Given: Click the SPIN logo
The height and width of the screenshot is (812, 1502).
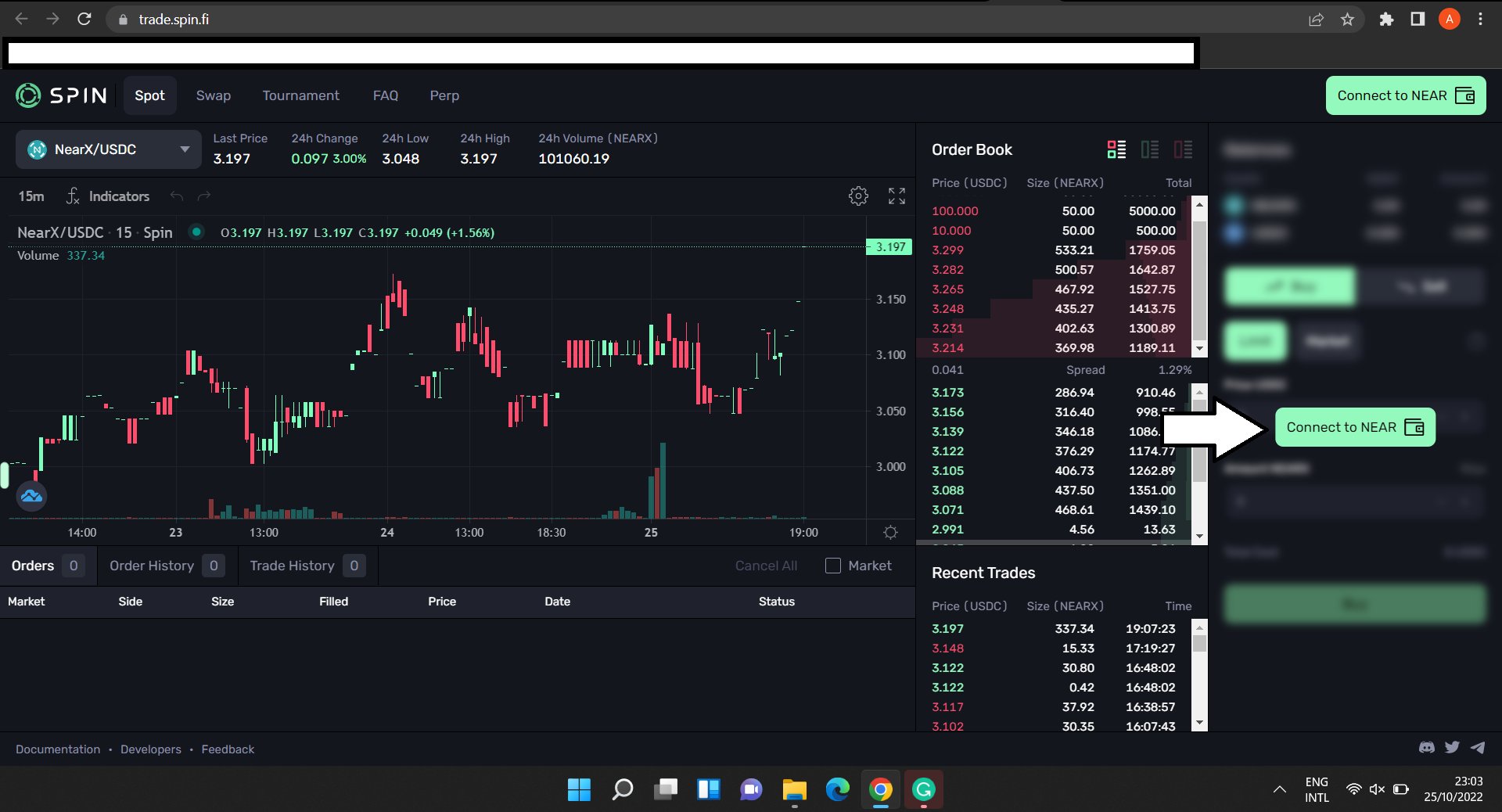Looking at the screenshot, I should click(x=61, y=95).
